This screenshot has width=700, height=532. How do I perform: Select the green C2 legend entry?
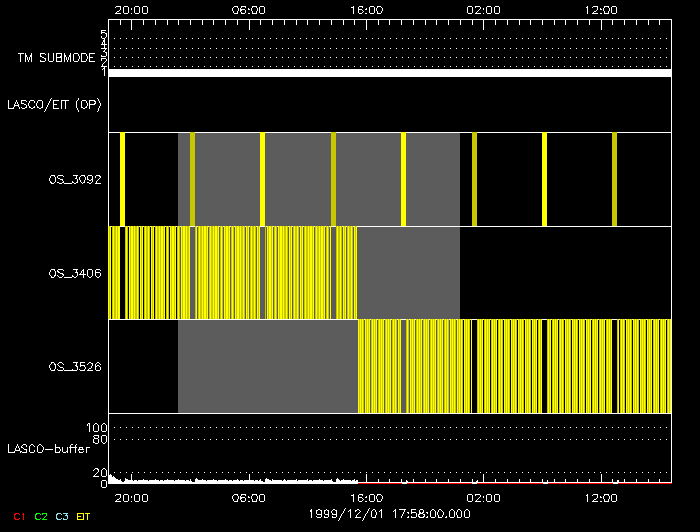(x=41, y=515)
